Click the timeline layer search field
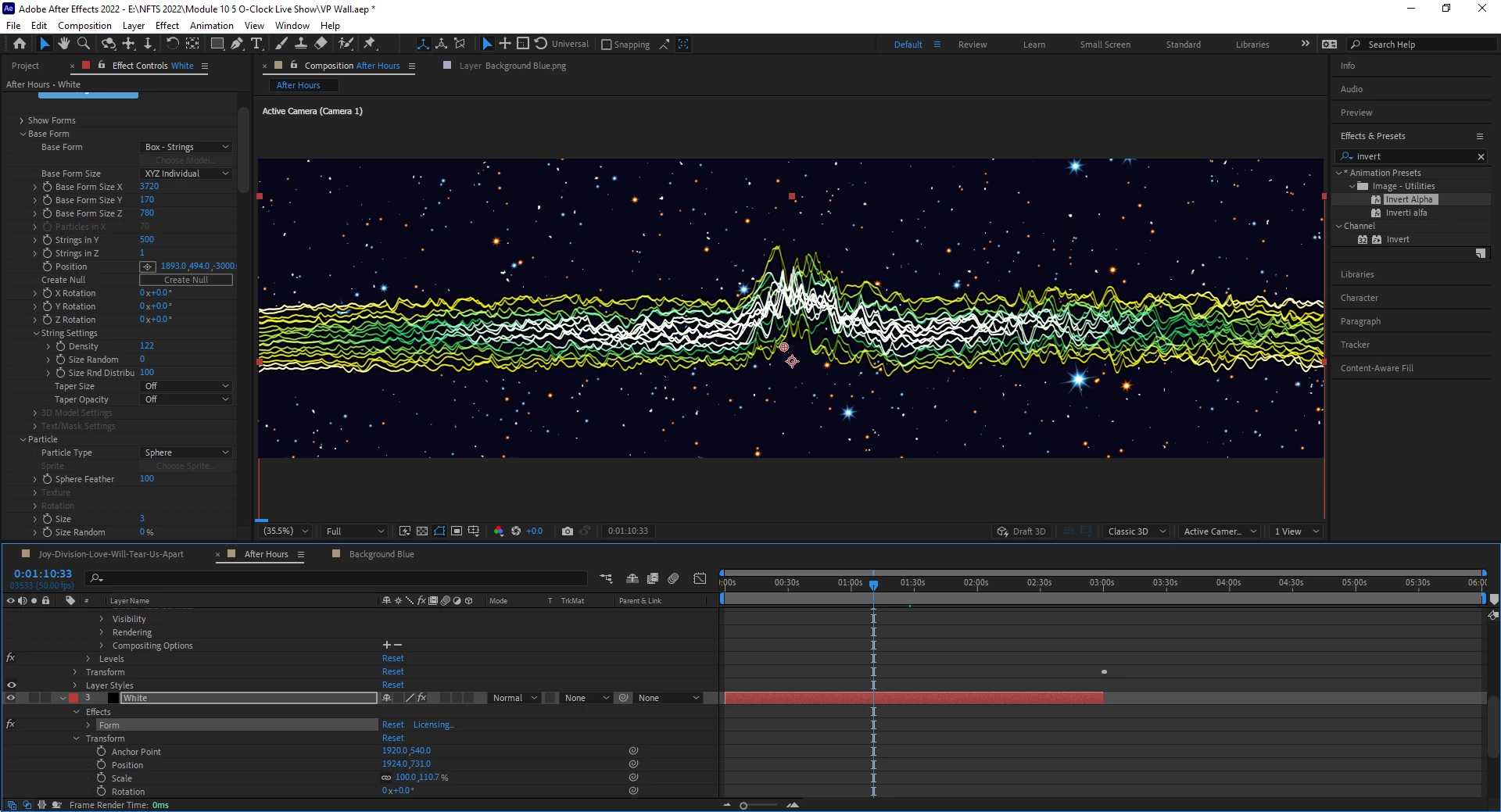 [337, 578]
